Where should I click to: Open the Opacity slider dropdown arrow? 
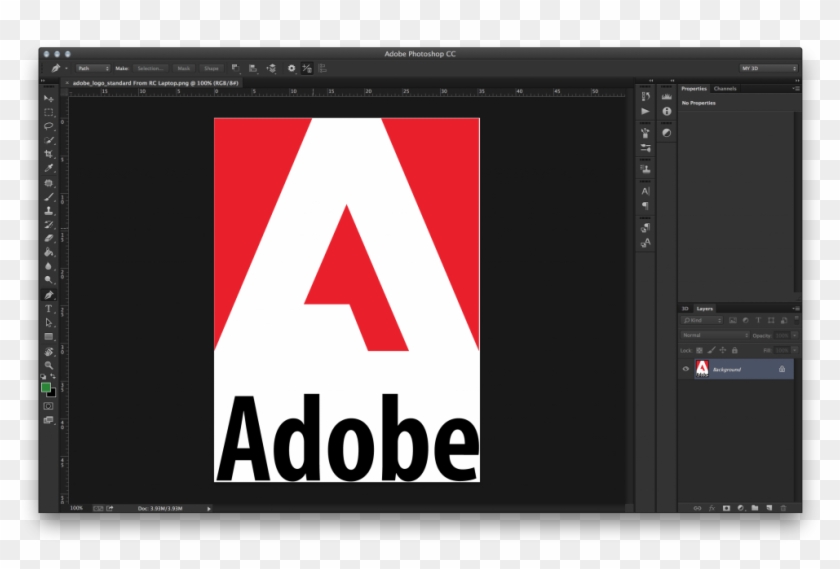(x=794, y=335)
